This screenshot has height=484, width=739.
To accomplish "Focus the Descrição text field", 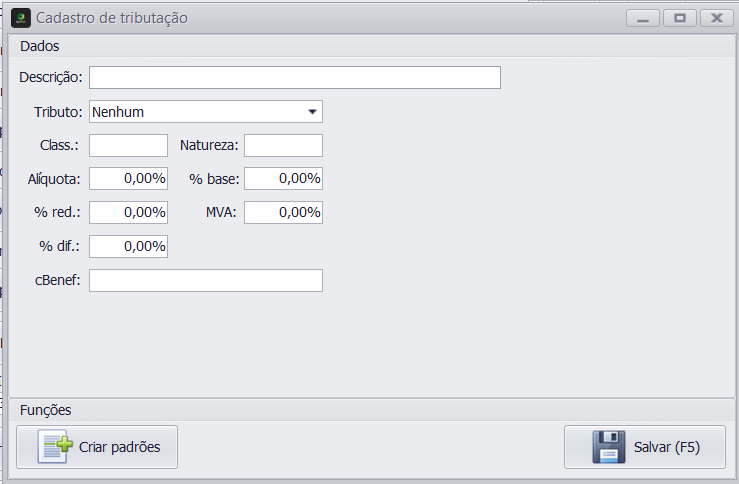I will (x=295, y=77).
